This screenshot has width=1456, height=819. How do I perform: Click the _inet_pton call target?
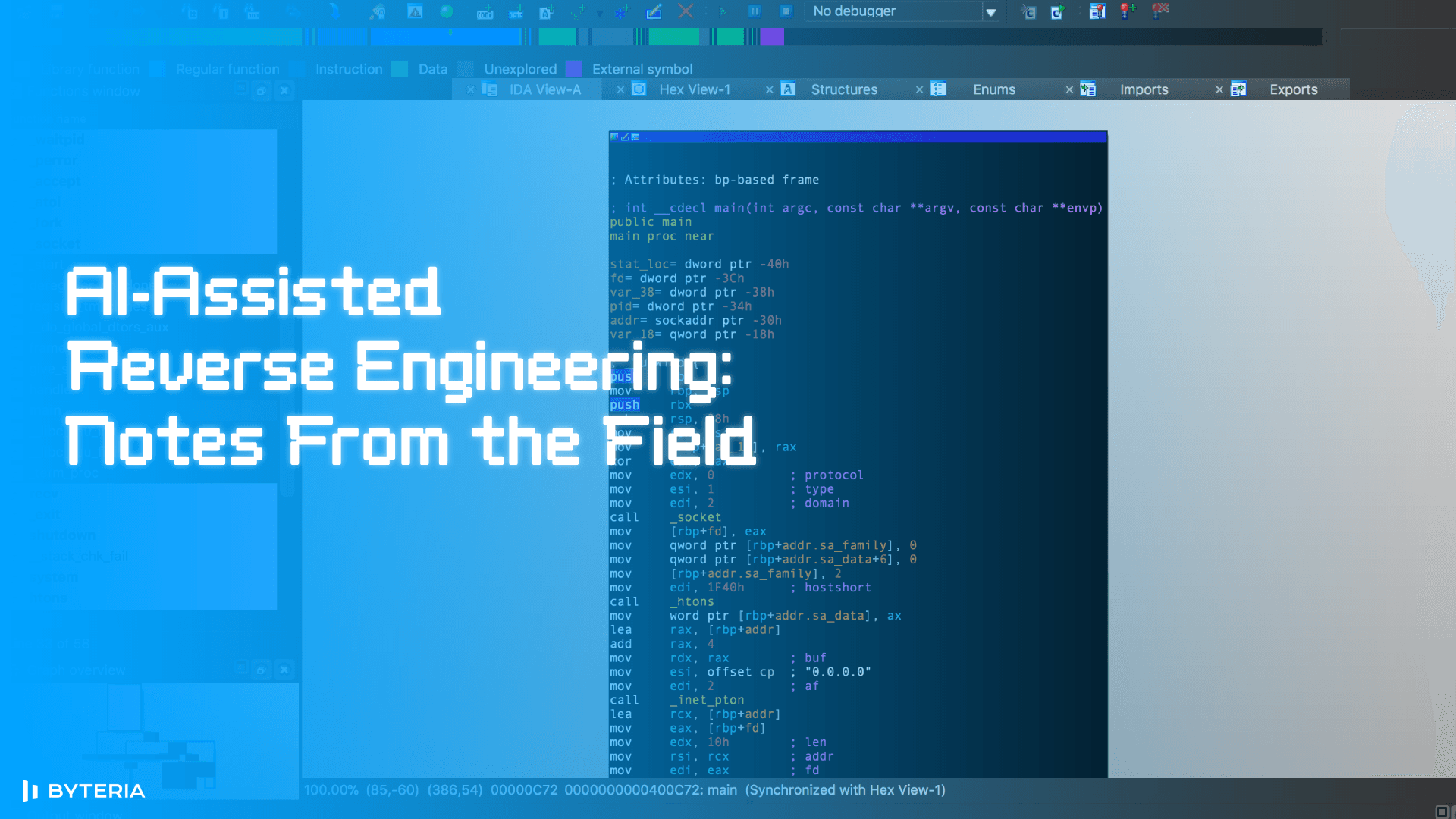tap(707, 700)
